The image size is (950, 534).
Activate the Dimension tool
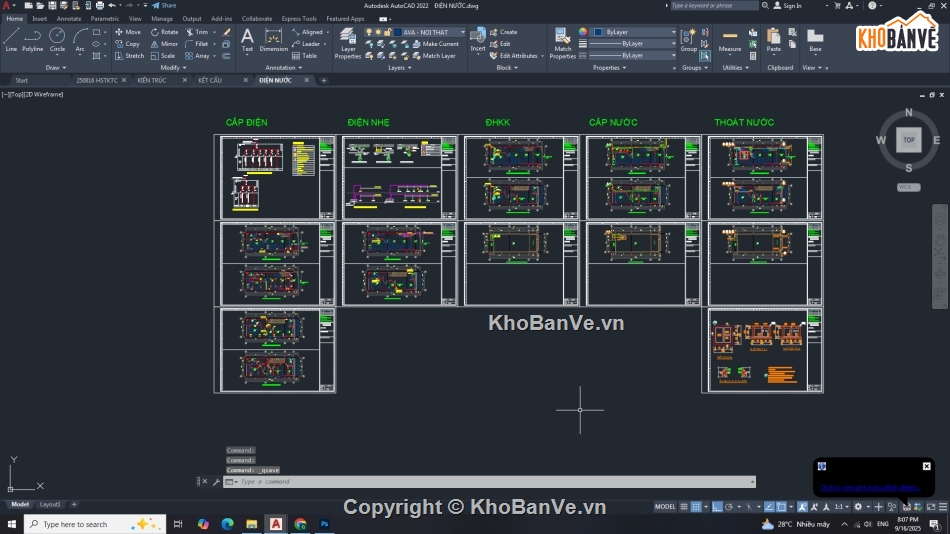pyautogui.click(x=273, y=38)
